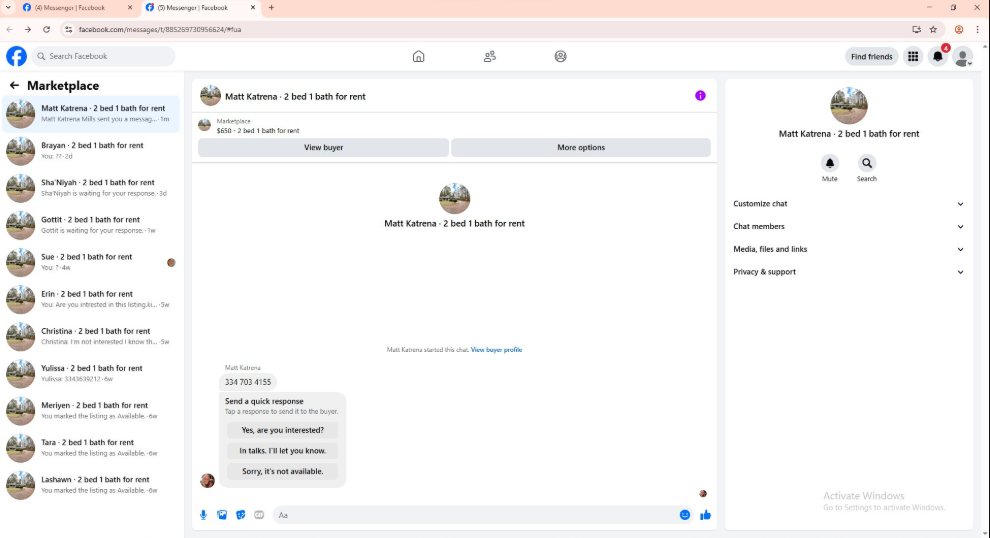This screenshot has height=538, width=990.
Task: Choose a sticker from the sticker icon
Action: (241, 515)
